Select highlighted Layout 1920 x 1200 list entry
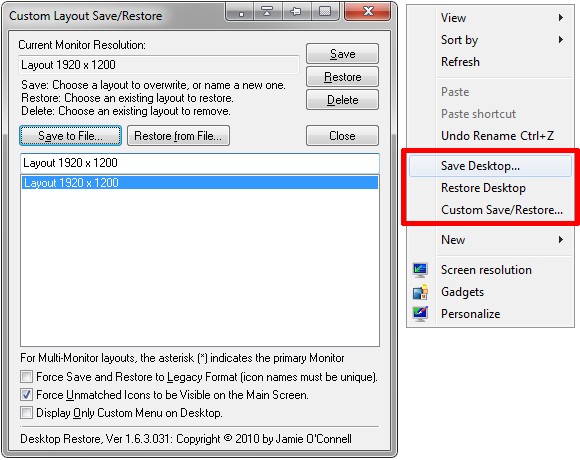The height and width of the screenshot is (460, 580). click(x=200, y=183)
